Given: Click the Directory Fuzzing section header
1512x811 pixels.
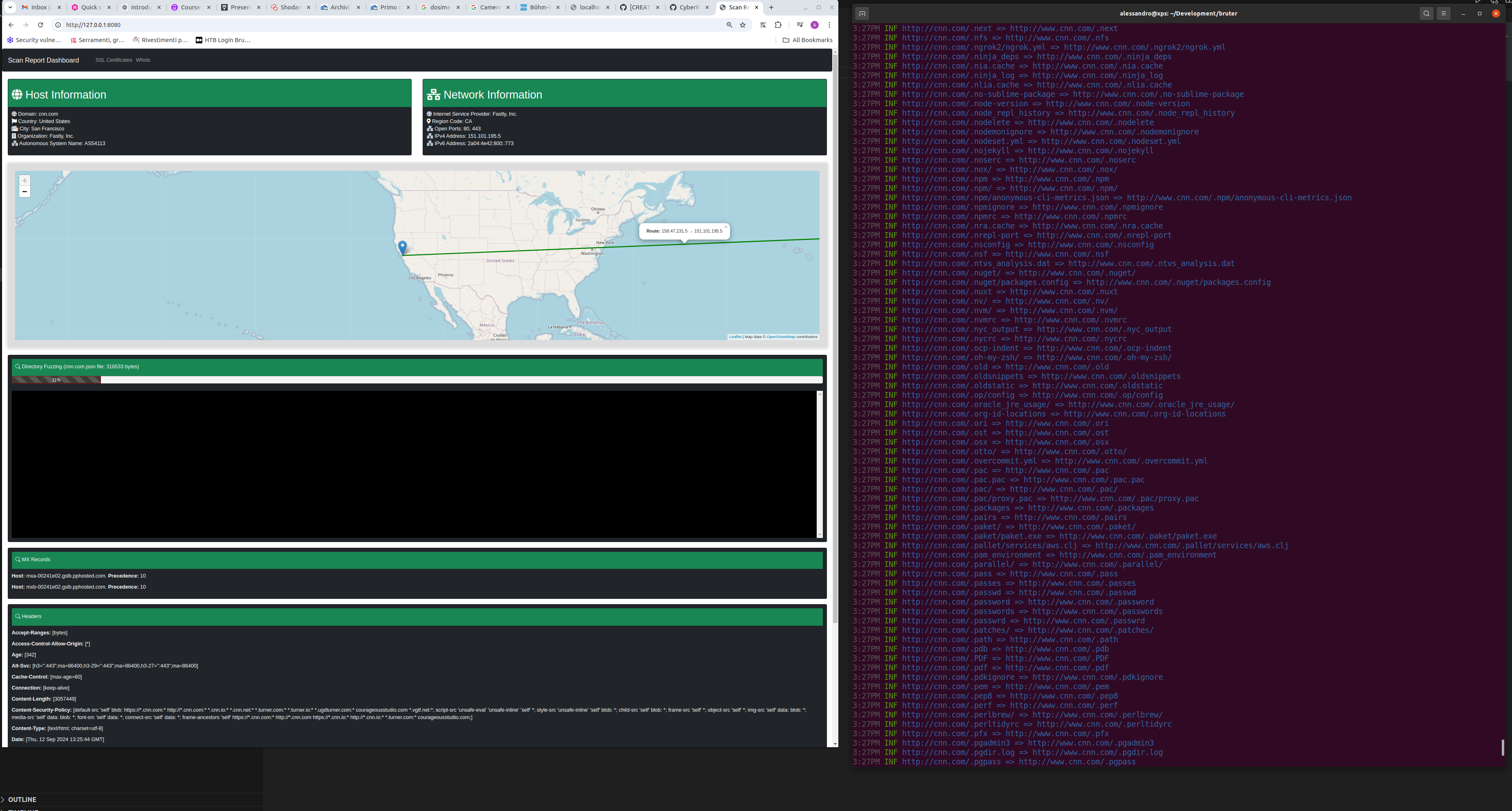Looking at the screenshot, I should coord(417,367).
